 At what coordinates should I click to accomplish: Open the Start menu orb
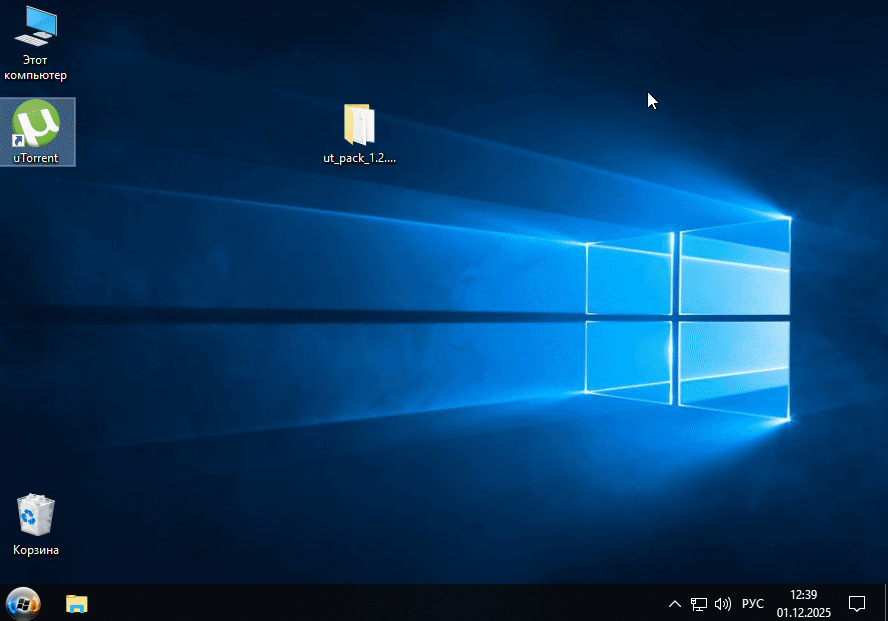[22, 603]
